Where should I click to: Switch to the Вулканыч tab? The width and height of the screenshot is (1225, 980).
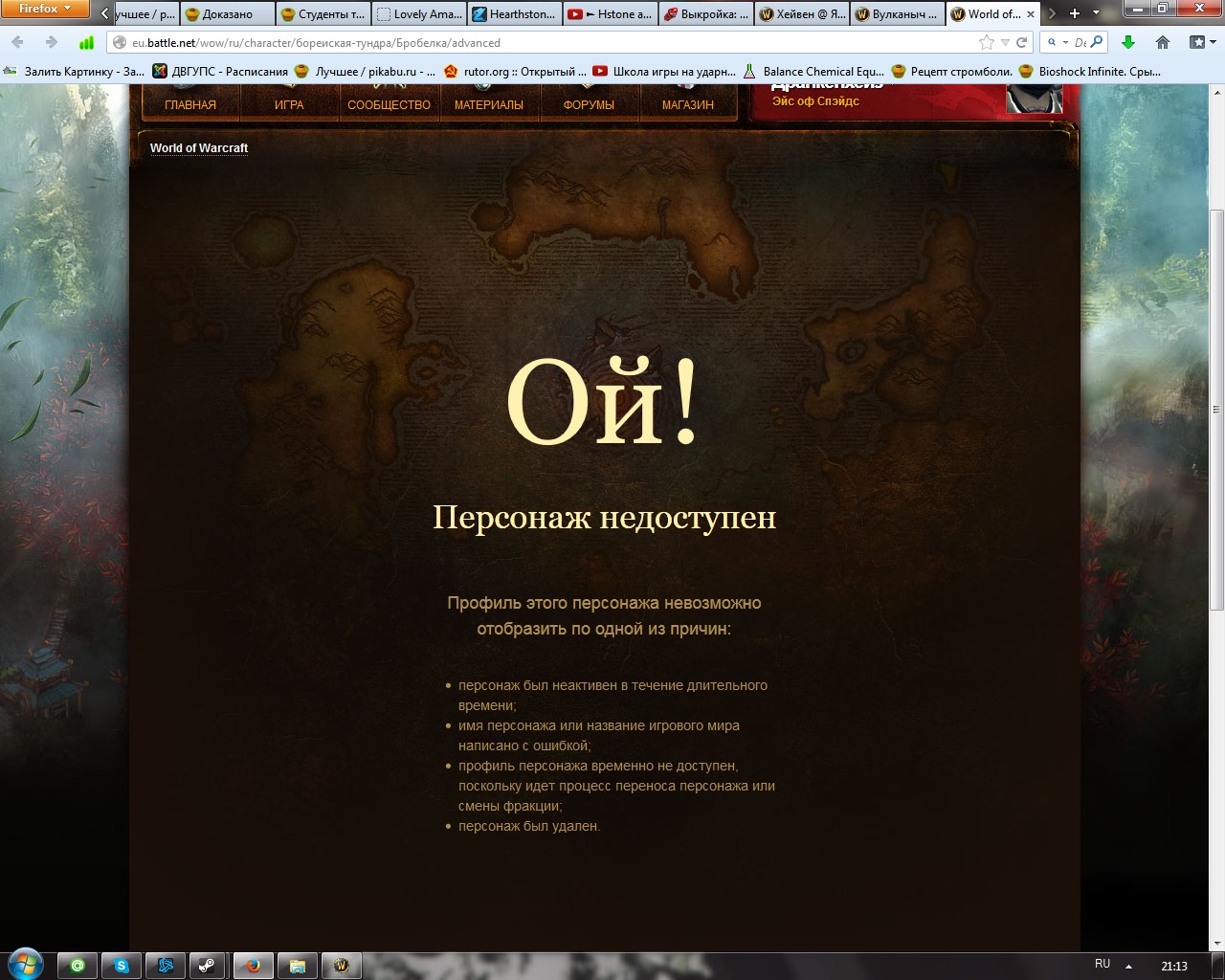[897, 14]
